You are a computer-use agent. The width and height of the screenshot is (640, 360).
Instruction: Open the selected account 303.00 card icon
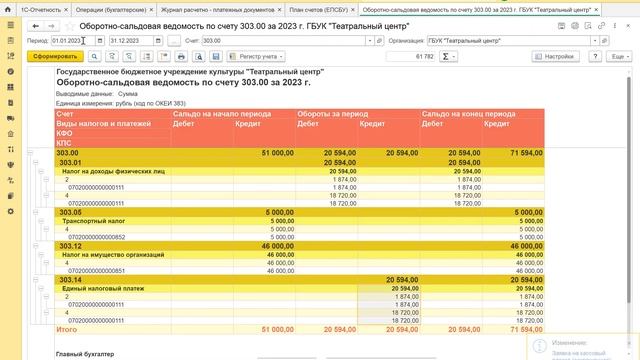point(379,41)
